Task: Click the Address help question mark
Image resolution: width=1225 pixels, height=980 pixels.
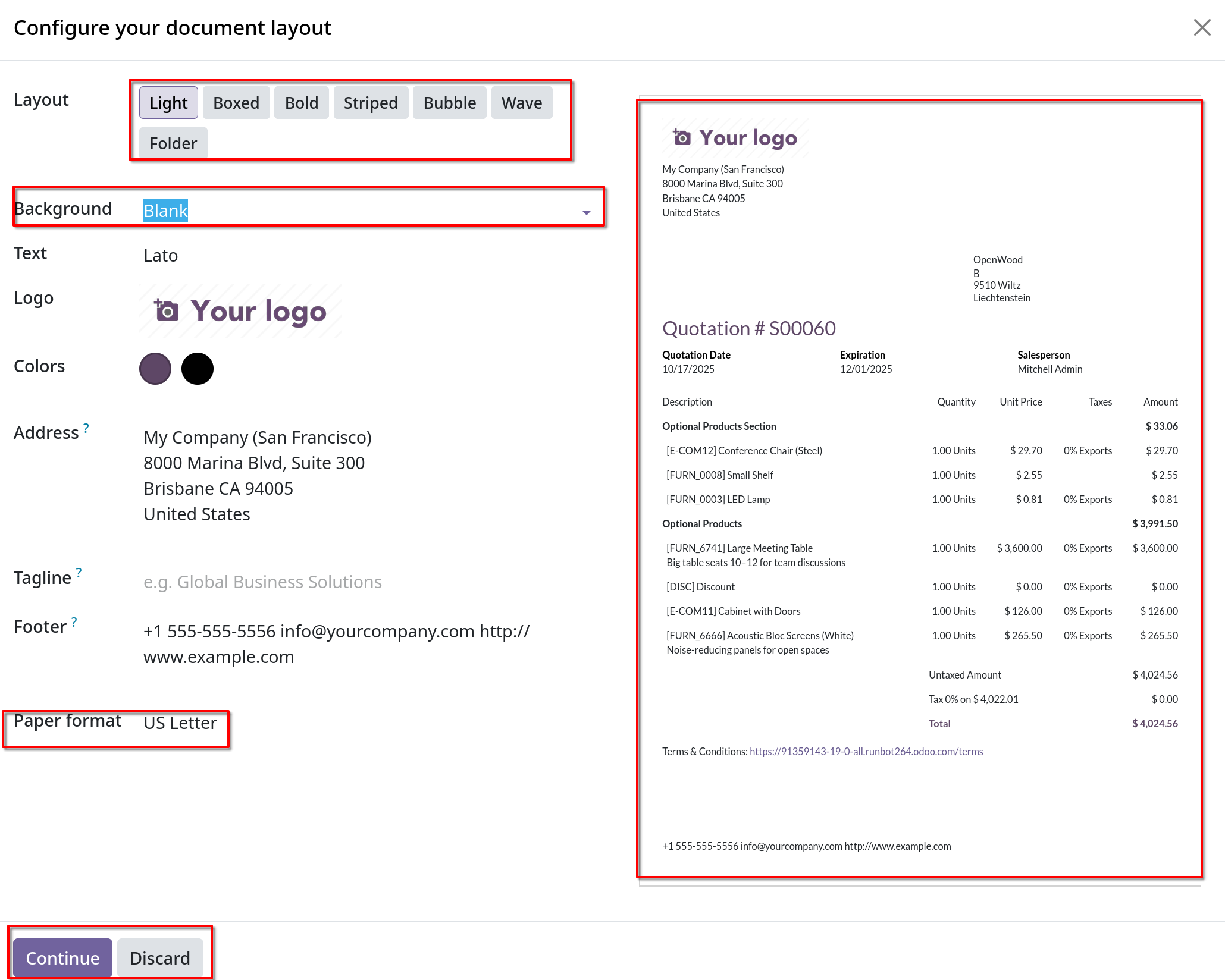Action: (x=86, y=428)
